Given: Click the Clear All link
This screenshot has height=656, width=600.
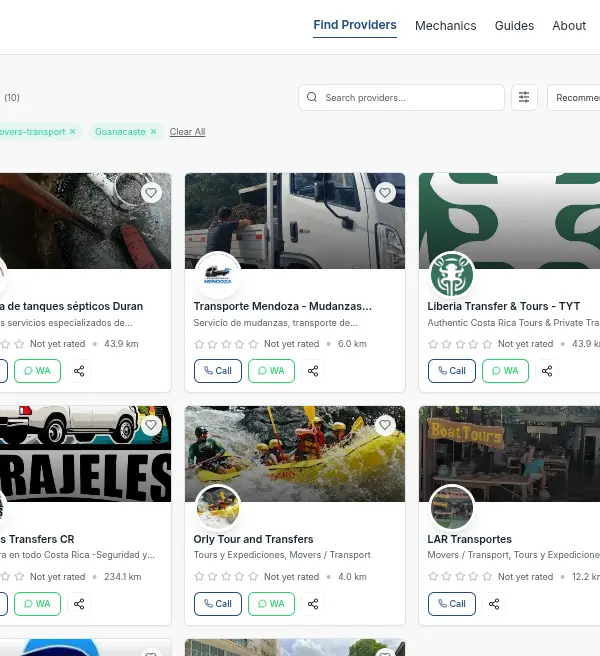Looking at the screenshot, I should pyautogui.click(x=187, y=132).
